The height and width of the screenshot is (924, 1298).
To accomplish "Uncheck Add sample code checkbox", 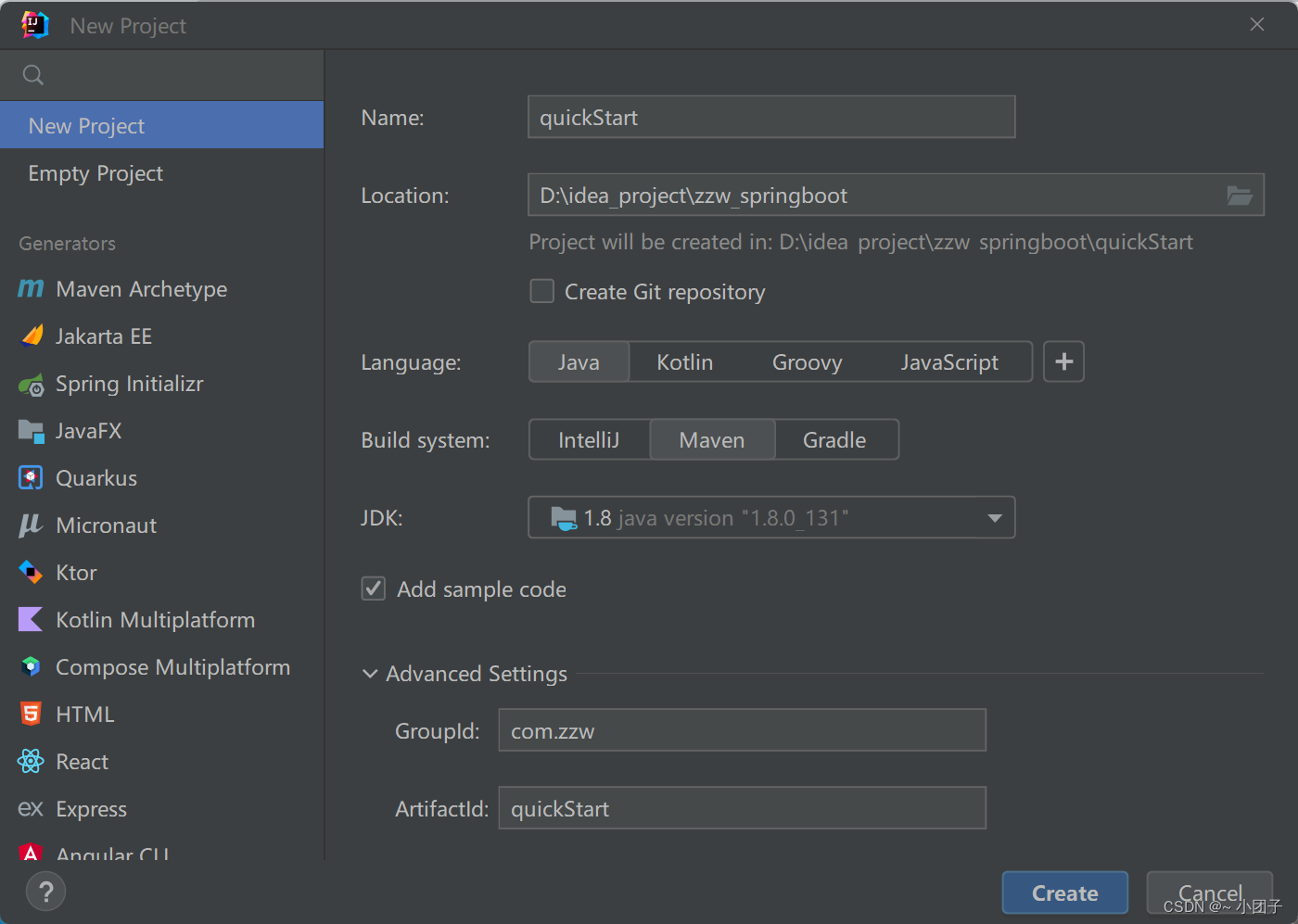I will 373,589.
